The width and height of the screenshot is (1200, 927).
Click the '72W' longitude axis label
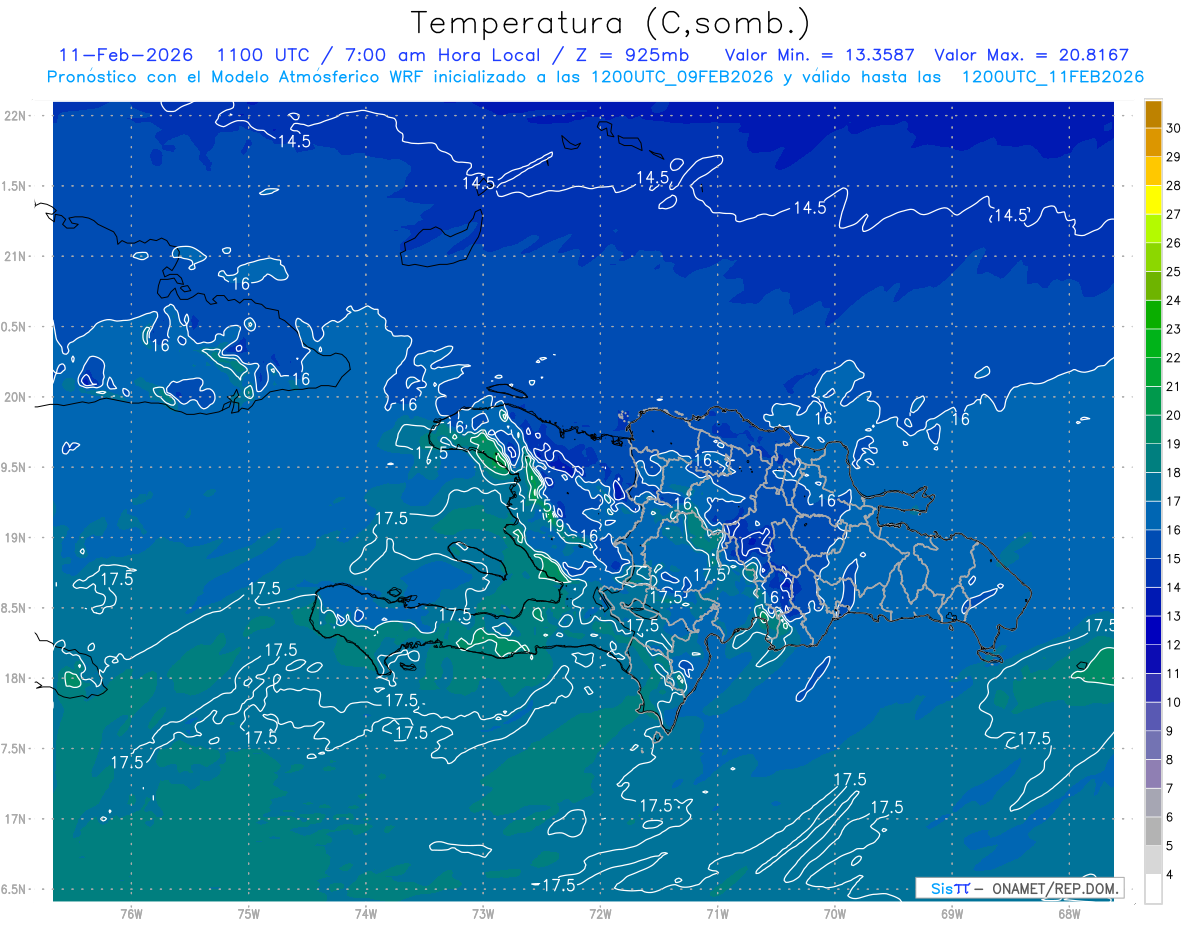(x=600, y=913)
